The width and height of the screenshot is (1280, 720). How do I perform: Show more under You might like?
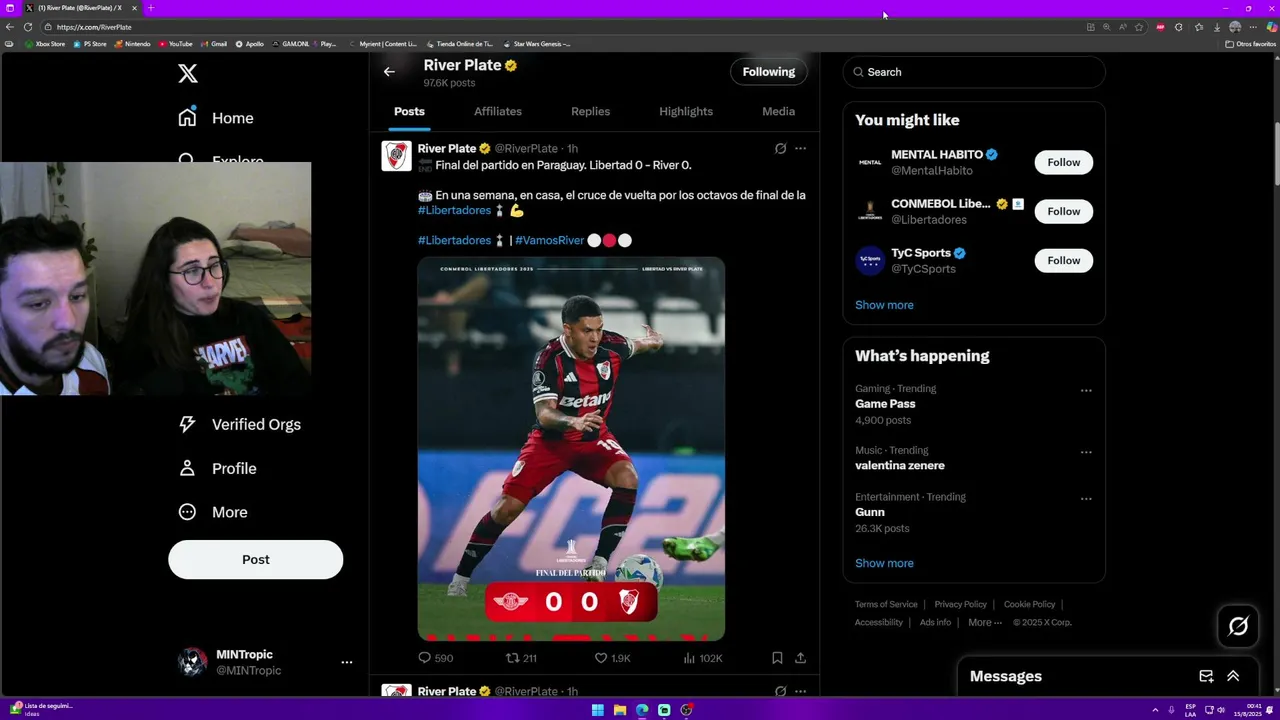click(x=884, y=305)
